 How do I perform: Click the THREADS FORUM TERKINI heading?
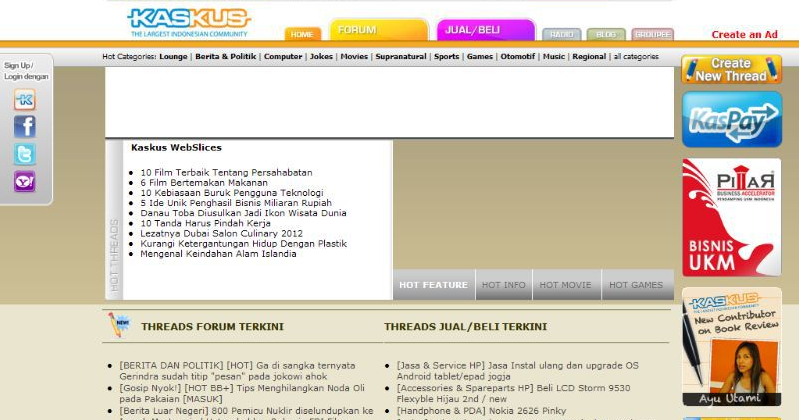click(212, 327)
